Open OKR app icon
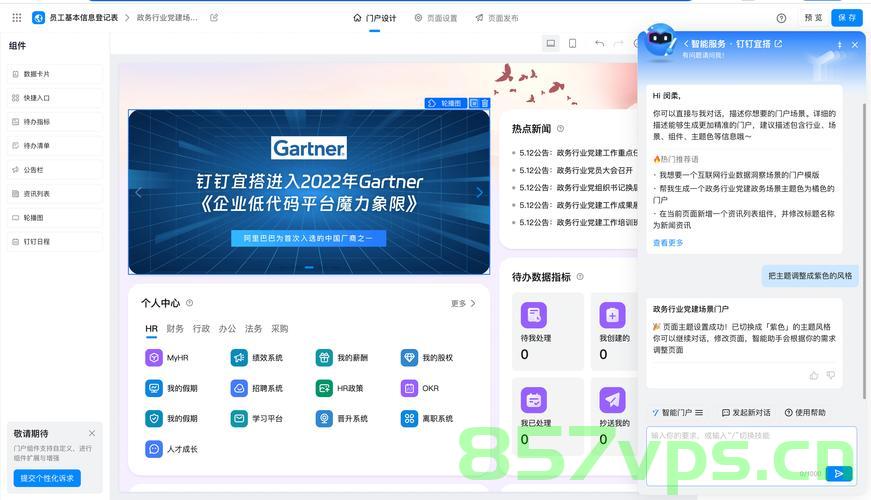 [409, 388]
